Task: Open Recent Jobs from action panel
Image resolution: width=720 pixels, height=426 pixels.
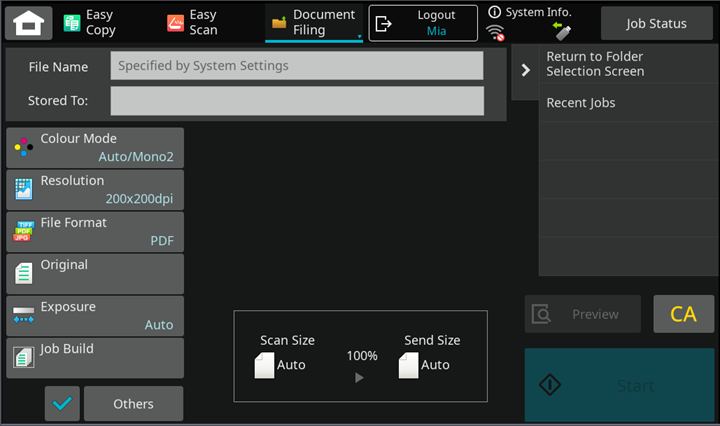Action: click(627, 103)
